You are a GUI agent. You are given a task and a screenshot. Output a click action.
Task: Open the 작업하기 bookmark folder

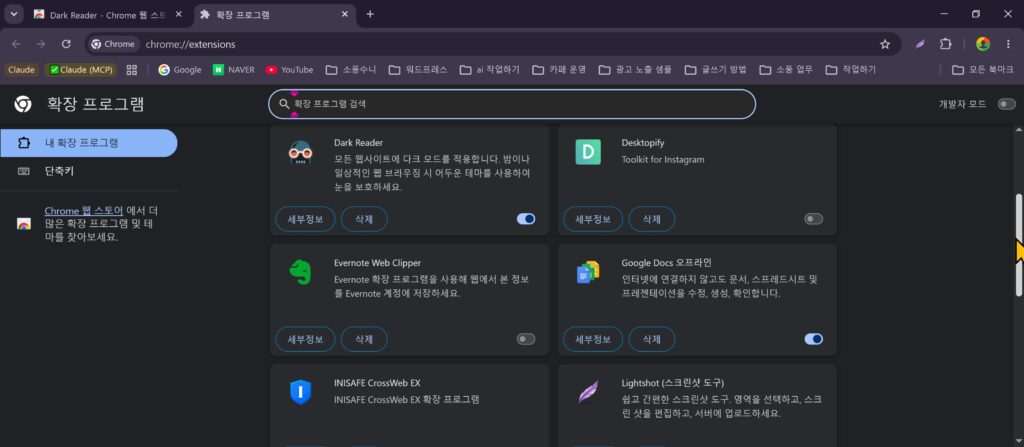(850, 69)
